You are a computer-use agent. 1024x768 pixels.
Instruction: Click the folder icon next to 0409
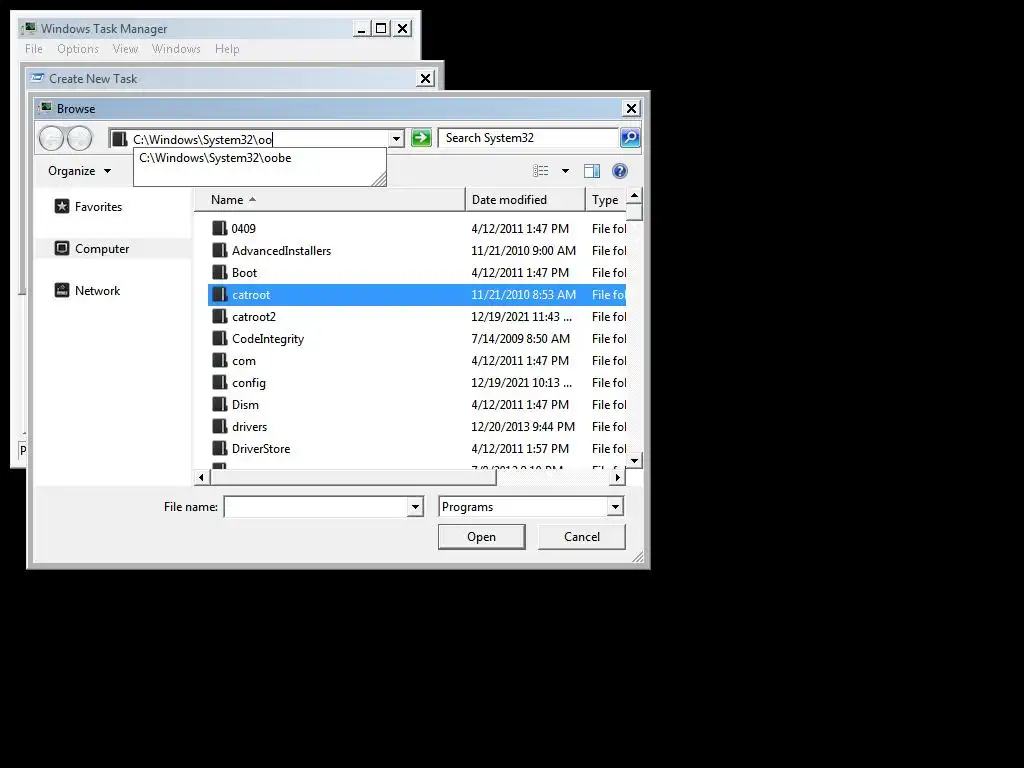point(220,229)
